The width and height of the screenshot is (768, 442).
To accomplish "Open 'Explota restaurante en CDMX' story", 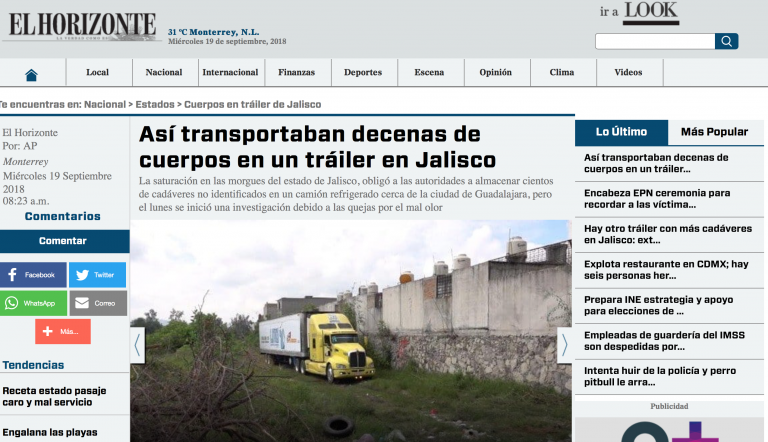I will 666,270.
